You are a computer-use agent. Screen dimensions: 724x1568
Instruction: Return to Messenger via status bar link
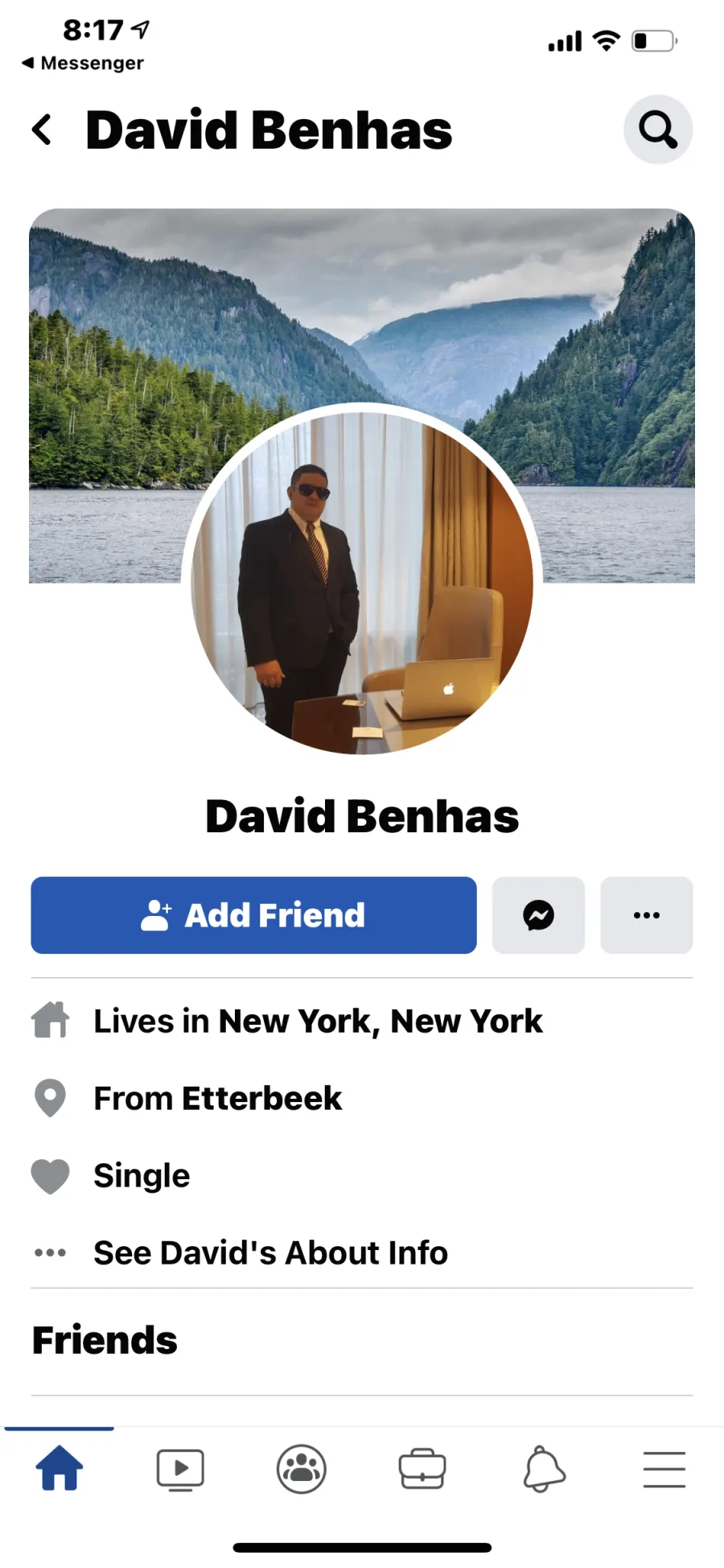pyautogui.click(x=82, y=63)
